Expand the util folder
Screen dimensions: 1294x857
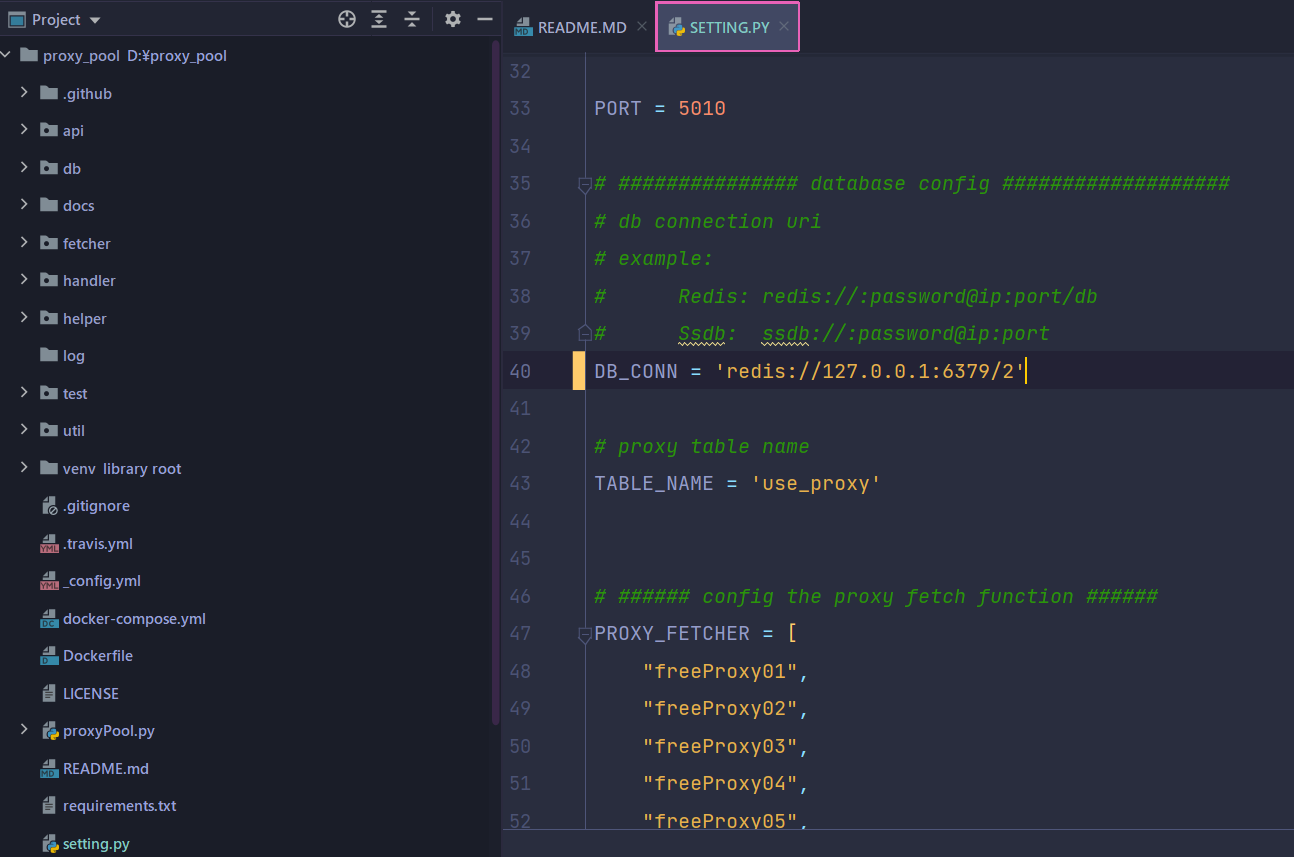[x=24, y=430]
